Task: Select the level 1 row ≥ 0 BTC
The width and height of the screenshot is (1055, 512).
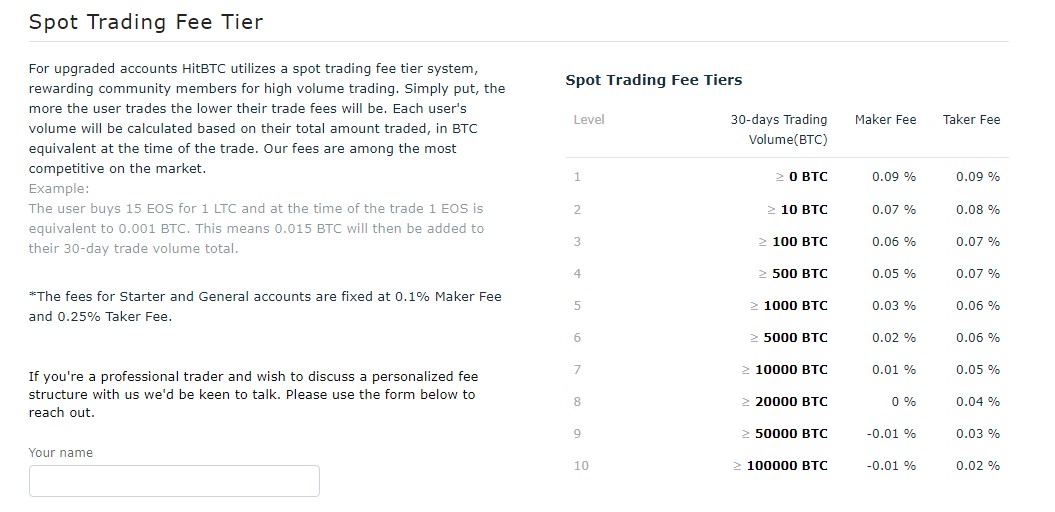Action: (787, 177)
